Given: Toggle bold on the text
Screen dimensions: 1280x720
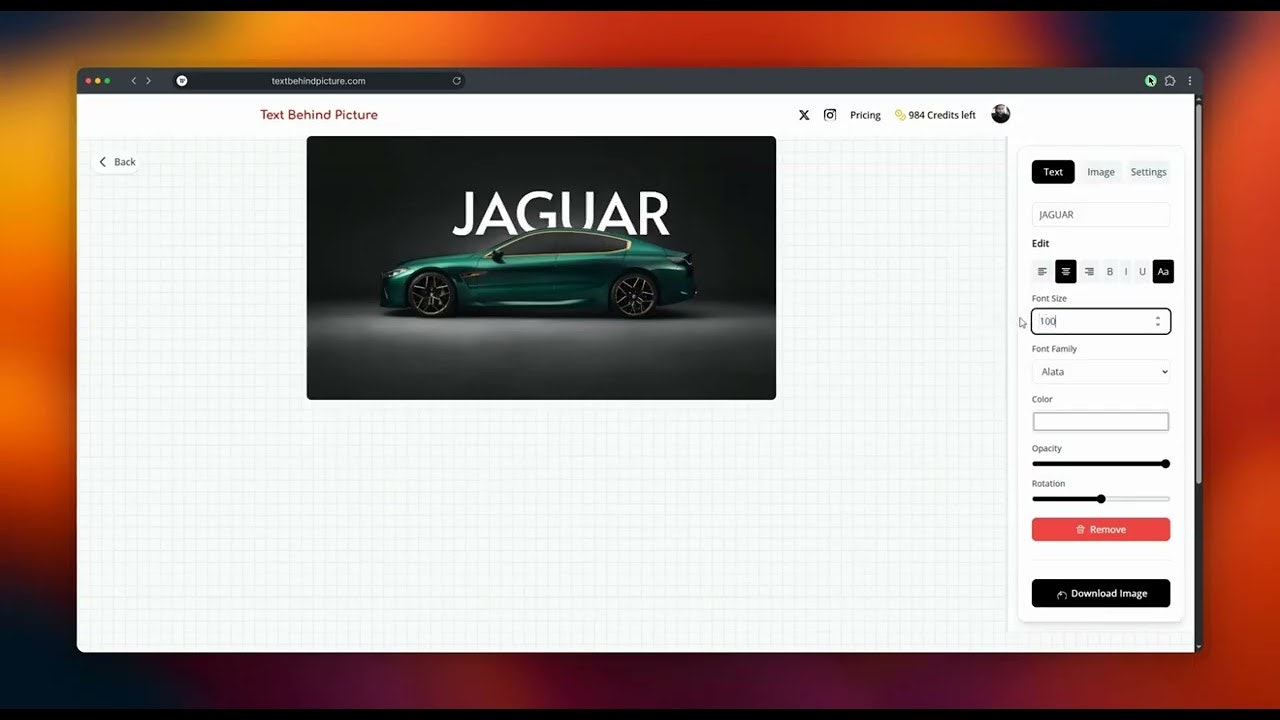Looking at the screenshot, I should pos(1110,271).
